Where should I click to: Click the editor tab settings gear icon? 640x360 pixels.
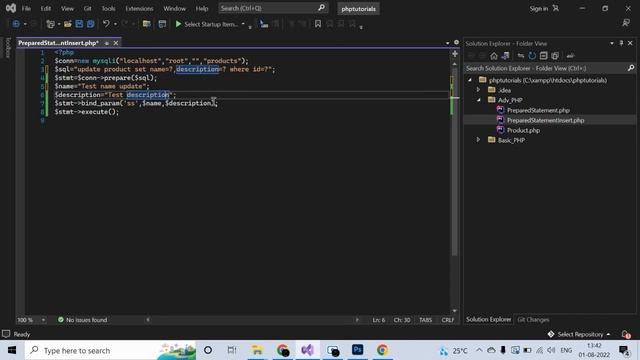pos(456,42)
